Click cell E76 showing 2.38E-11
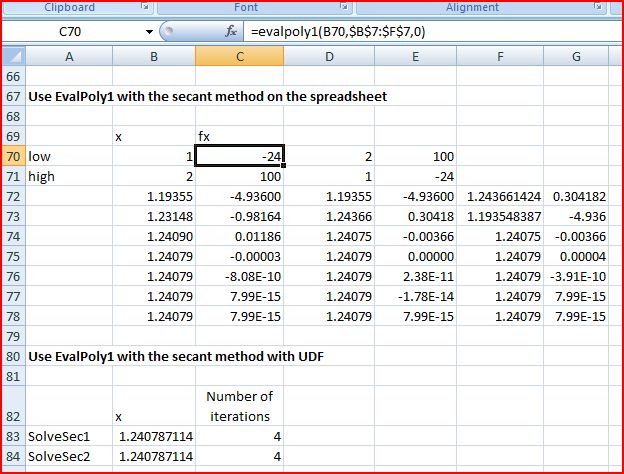 click(415, 276)
